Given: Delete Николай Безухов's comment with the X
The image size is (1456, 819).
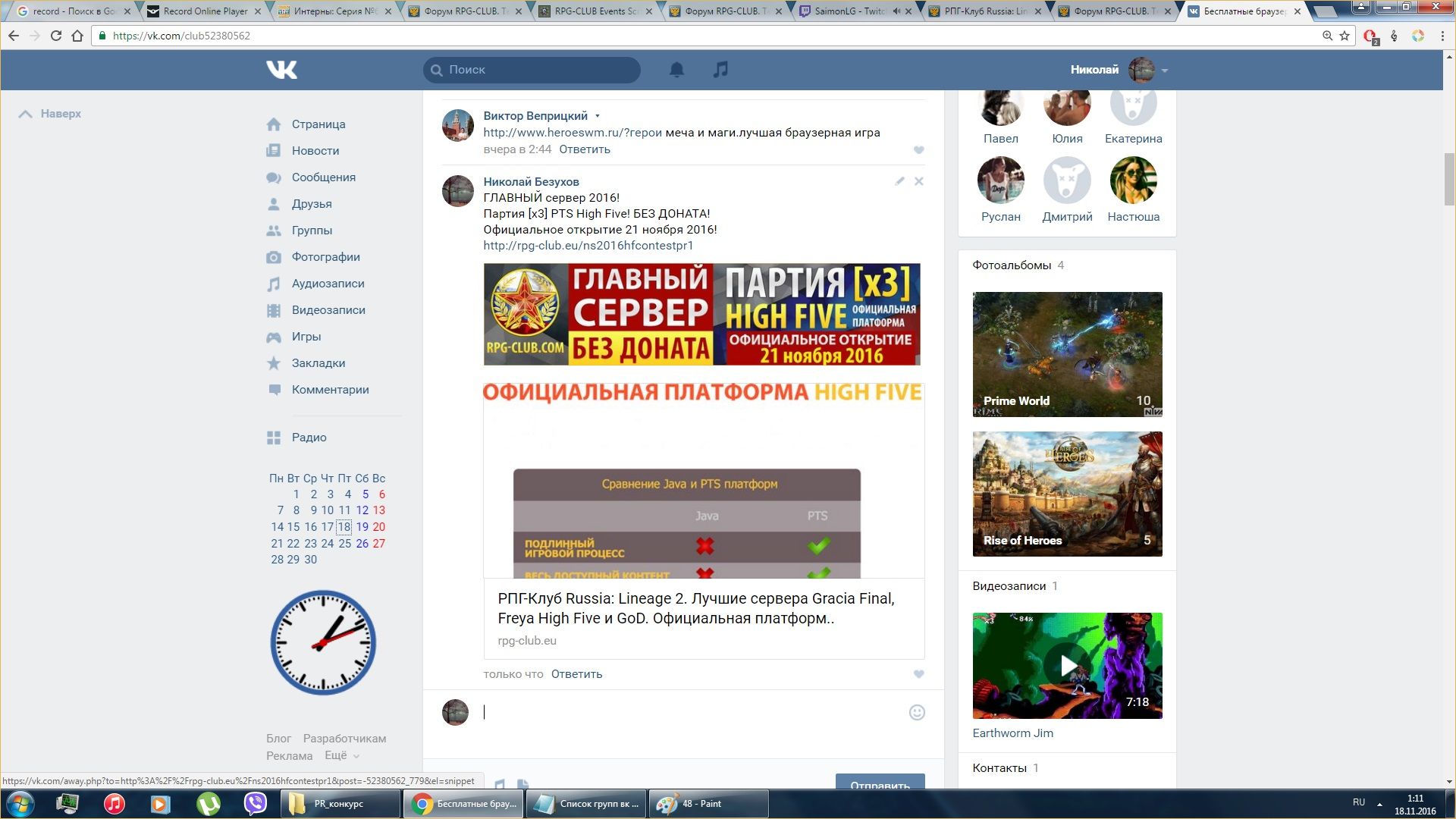Looking at the screenshot, I should (x=918, y=181).
